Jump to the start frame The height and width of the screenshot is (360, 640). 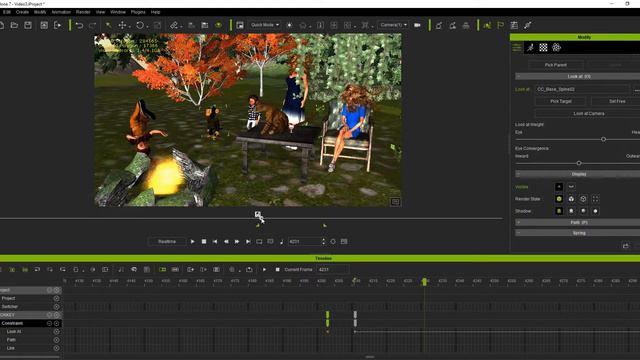coord(215,242)
